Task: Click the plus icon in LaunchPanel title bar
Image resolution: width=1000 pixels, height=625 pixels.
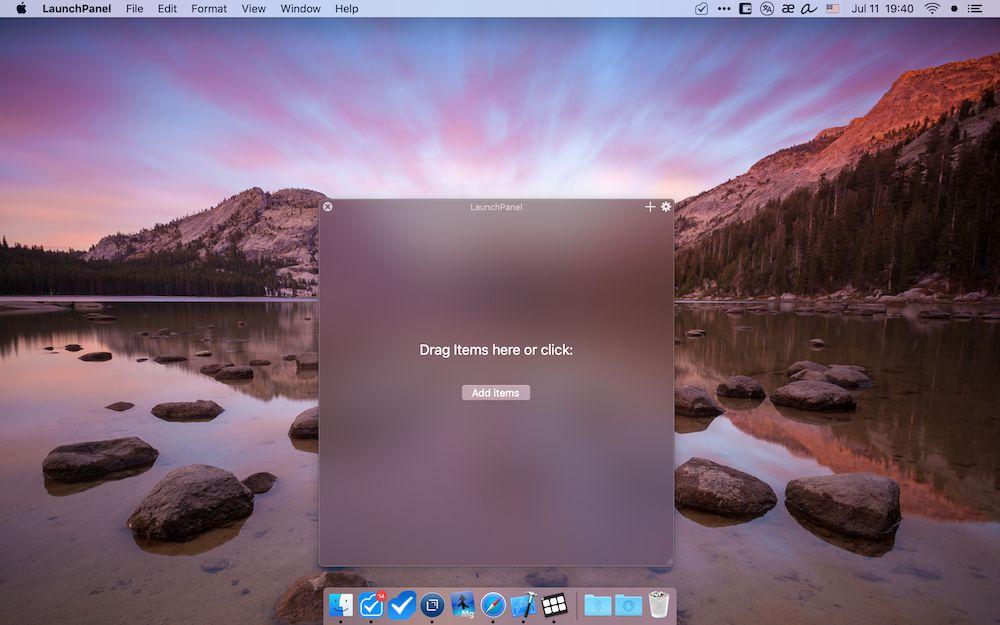Action: (650, 207)
